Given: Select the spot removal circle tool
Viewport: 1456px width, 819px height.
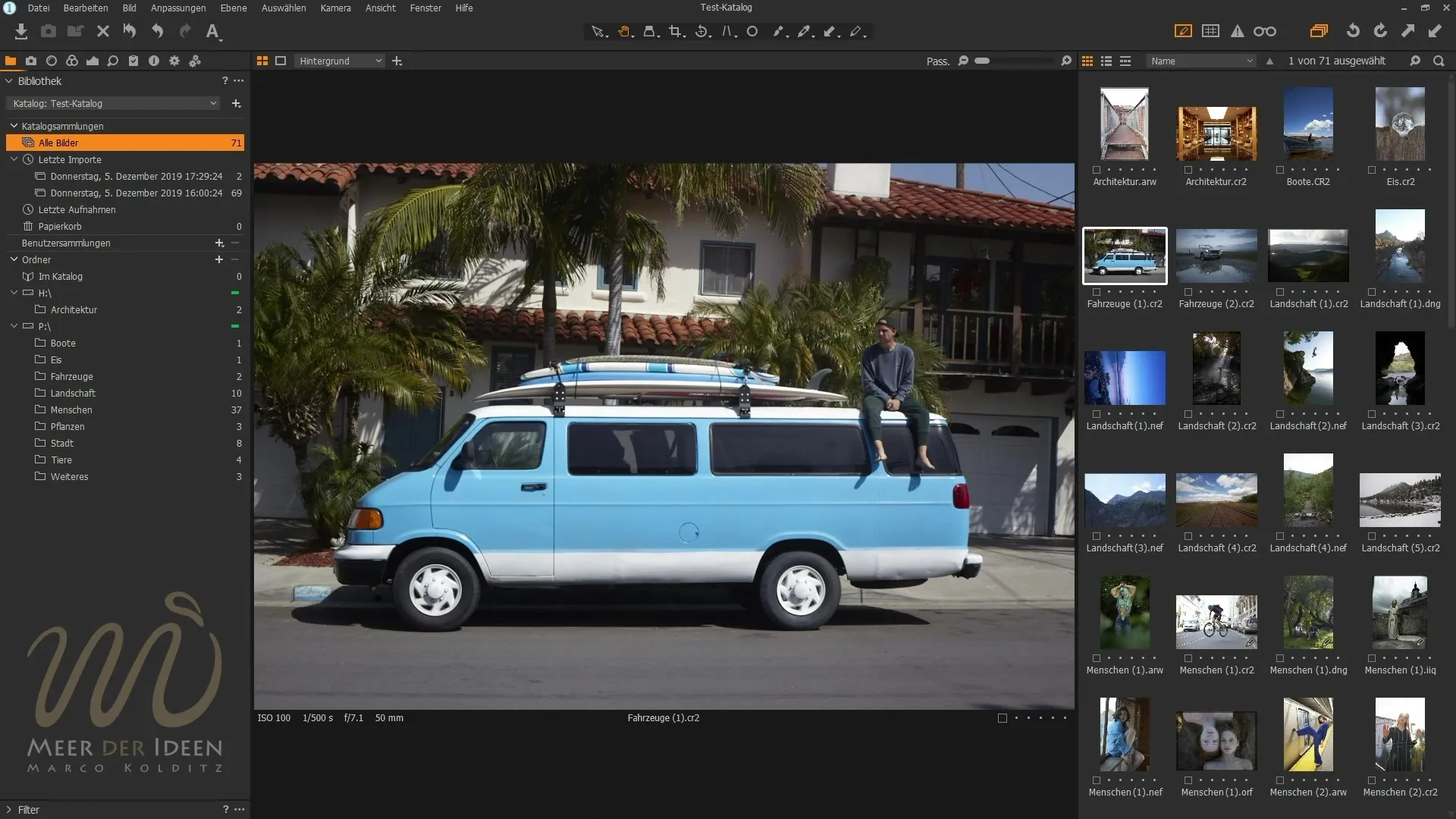Looking at the screenshot, I should [x=752, y=32].
